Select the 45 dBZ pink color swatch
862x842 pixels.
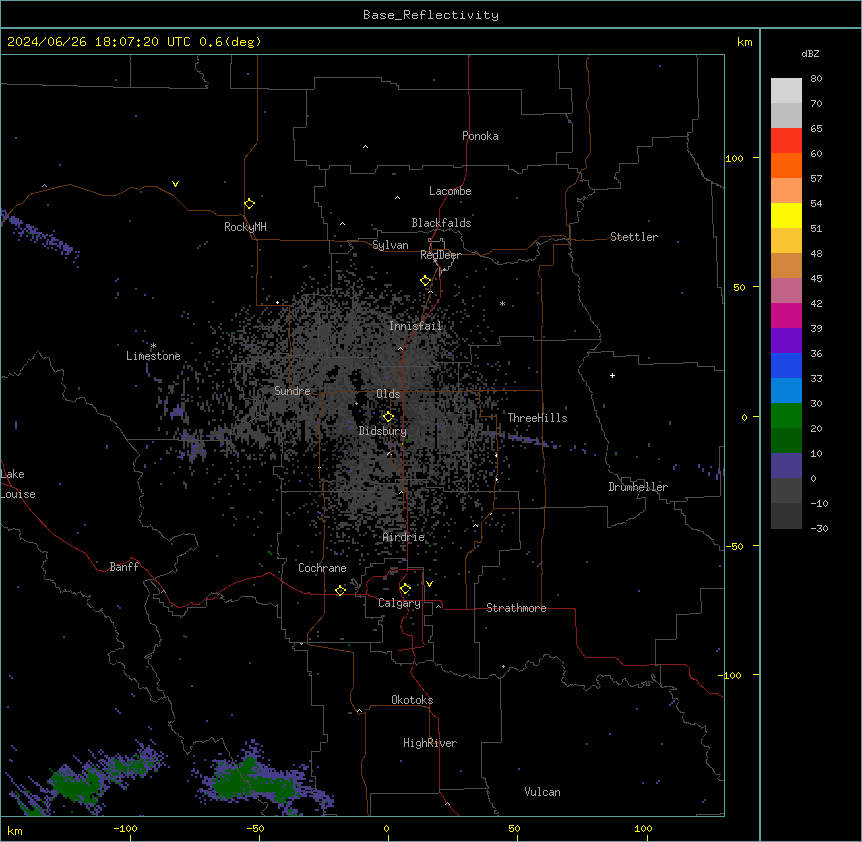(x=786, y=291)
